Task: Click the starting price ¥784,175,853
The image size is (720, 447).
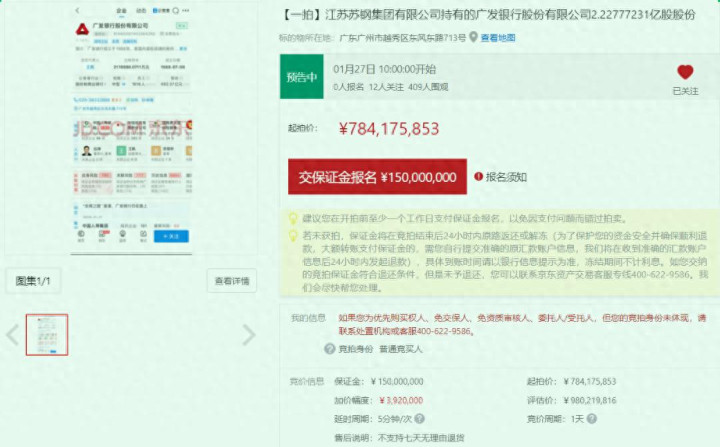Action: 389,129
